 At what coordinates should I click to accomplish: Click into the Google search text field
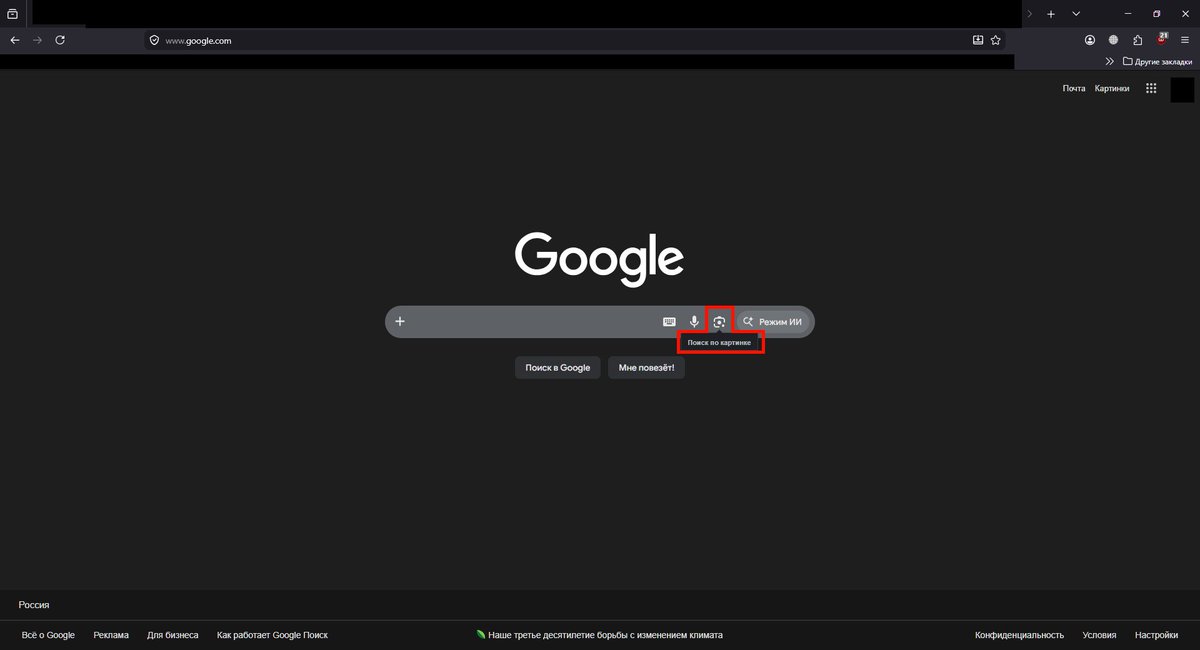pyautogui.click(x=533, y=322)
